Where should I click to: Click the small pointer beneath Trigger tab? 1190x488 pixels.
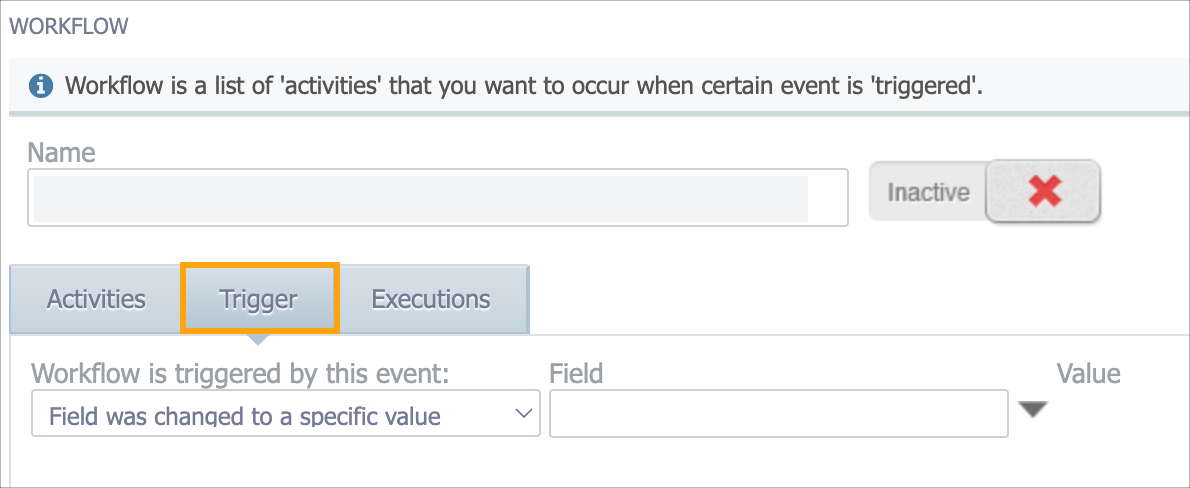point(258,339)
